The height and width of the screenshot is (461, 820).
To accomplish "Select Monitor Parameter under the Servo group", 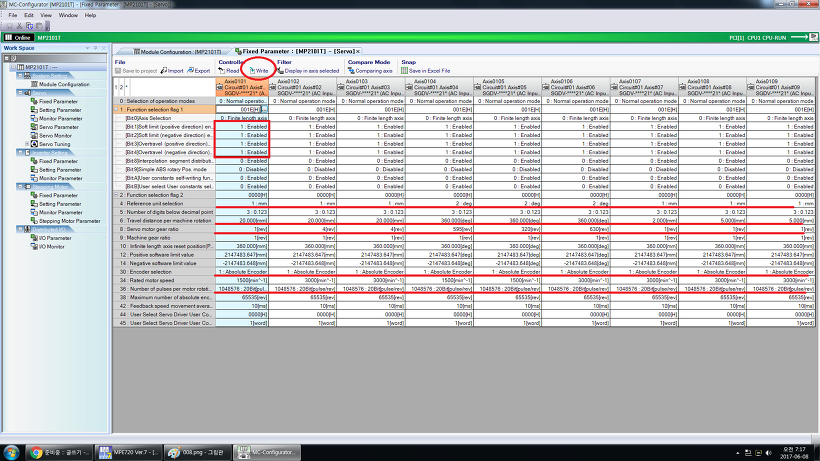I will [x=61, y=119].
